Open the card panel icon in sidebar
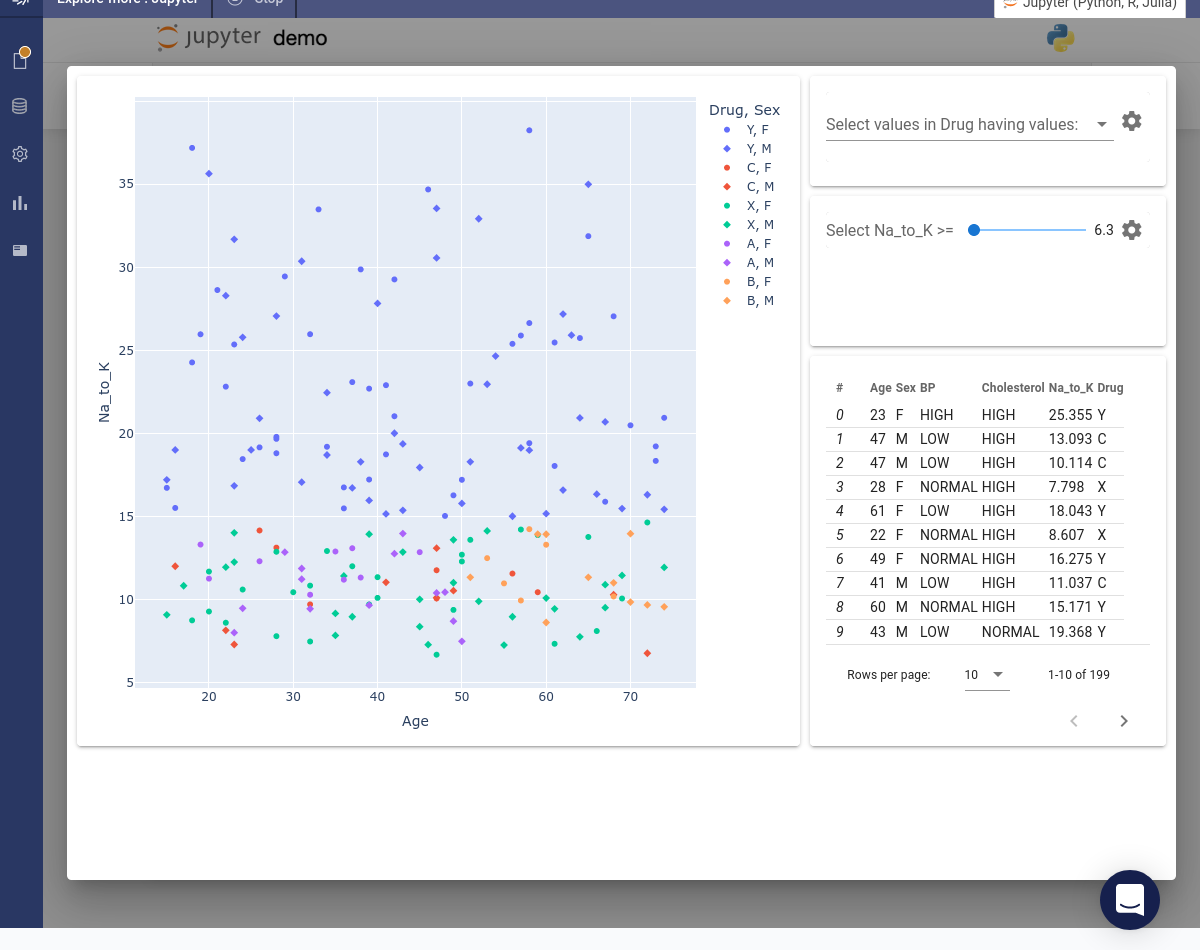Image resolution: width=1200 pixels, height=950 pixels. pyautogui.click(x=20, y=250)
